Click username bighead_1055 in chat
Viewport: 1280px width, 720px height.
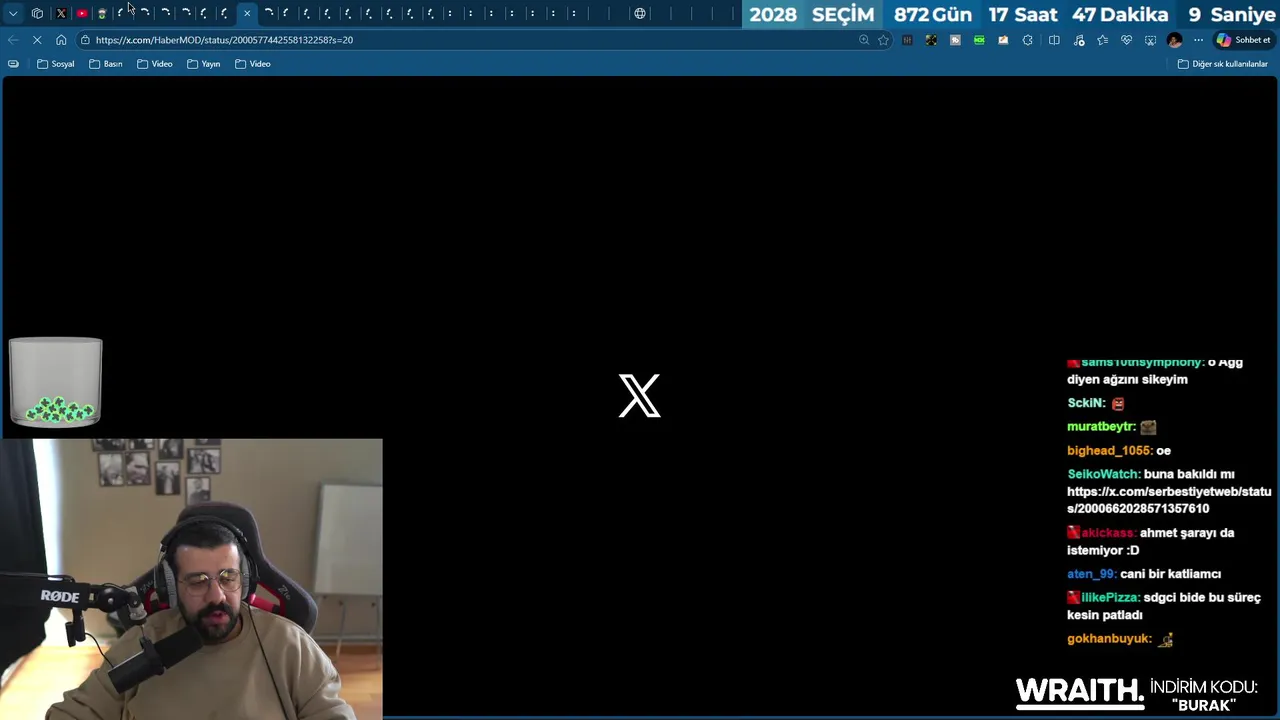[x=1110, y=451]
